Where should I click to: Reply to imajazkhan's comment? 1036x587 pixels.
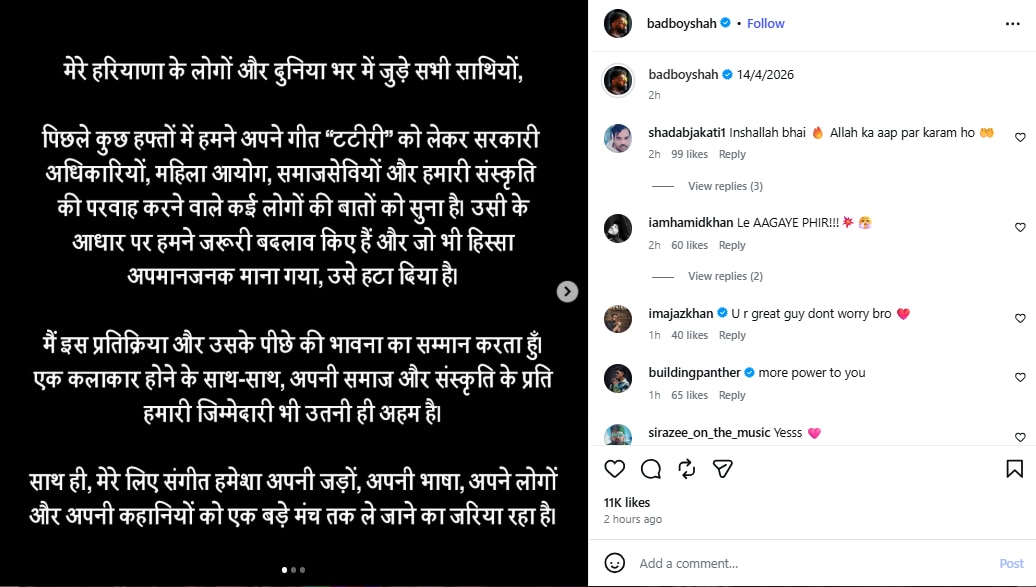coord(732,335)
